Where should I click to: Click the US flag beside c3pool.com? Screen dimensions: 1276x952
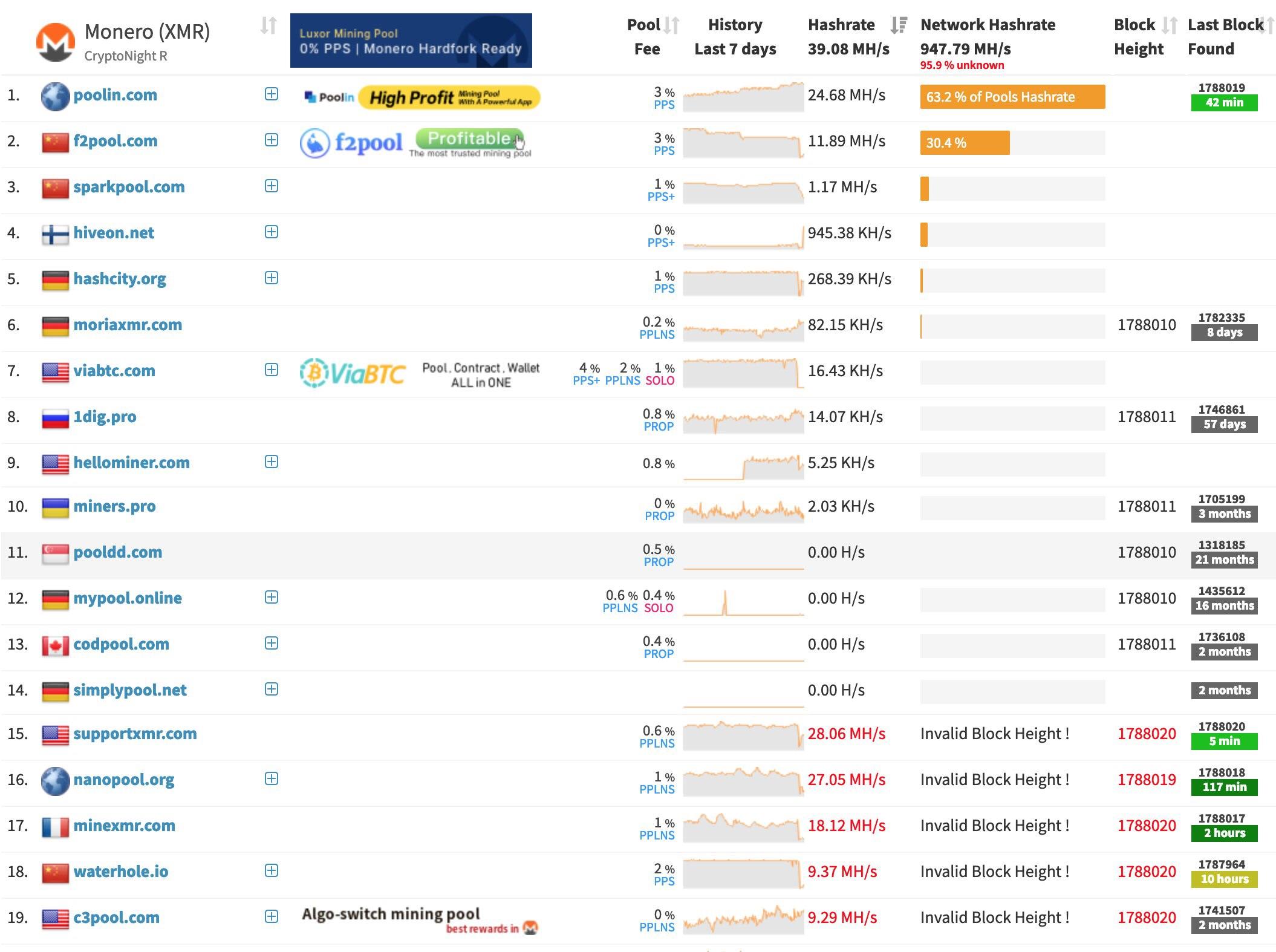click(x=56, y=919)
